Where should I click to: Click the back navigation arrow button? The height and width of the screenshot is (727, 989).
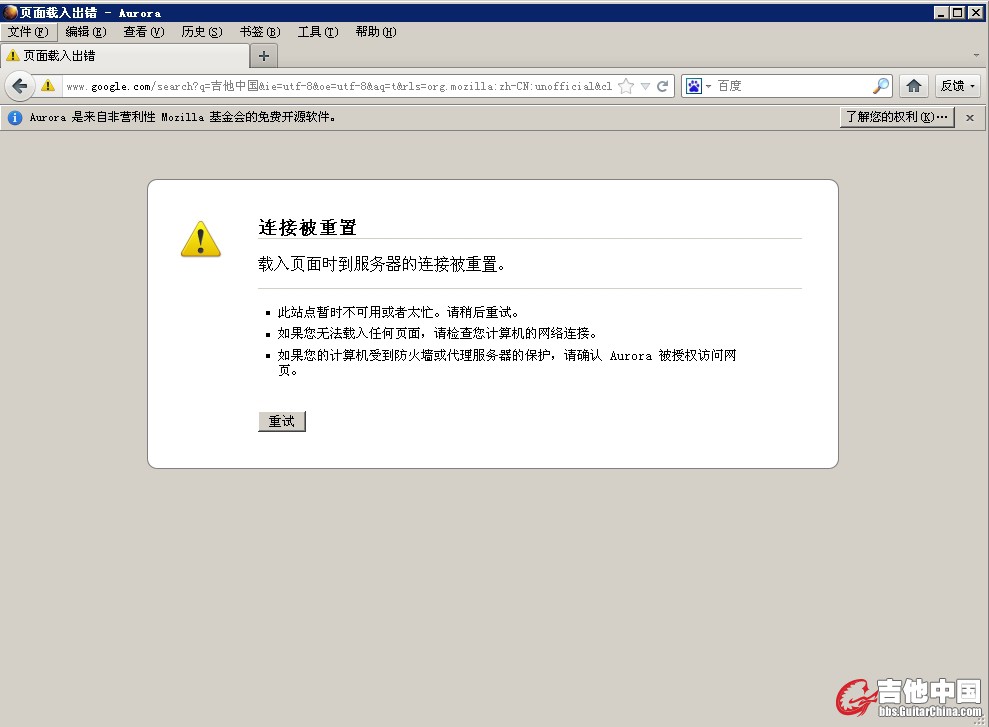click(x=19, y=86)
